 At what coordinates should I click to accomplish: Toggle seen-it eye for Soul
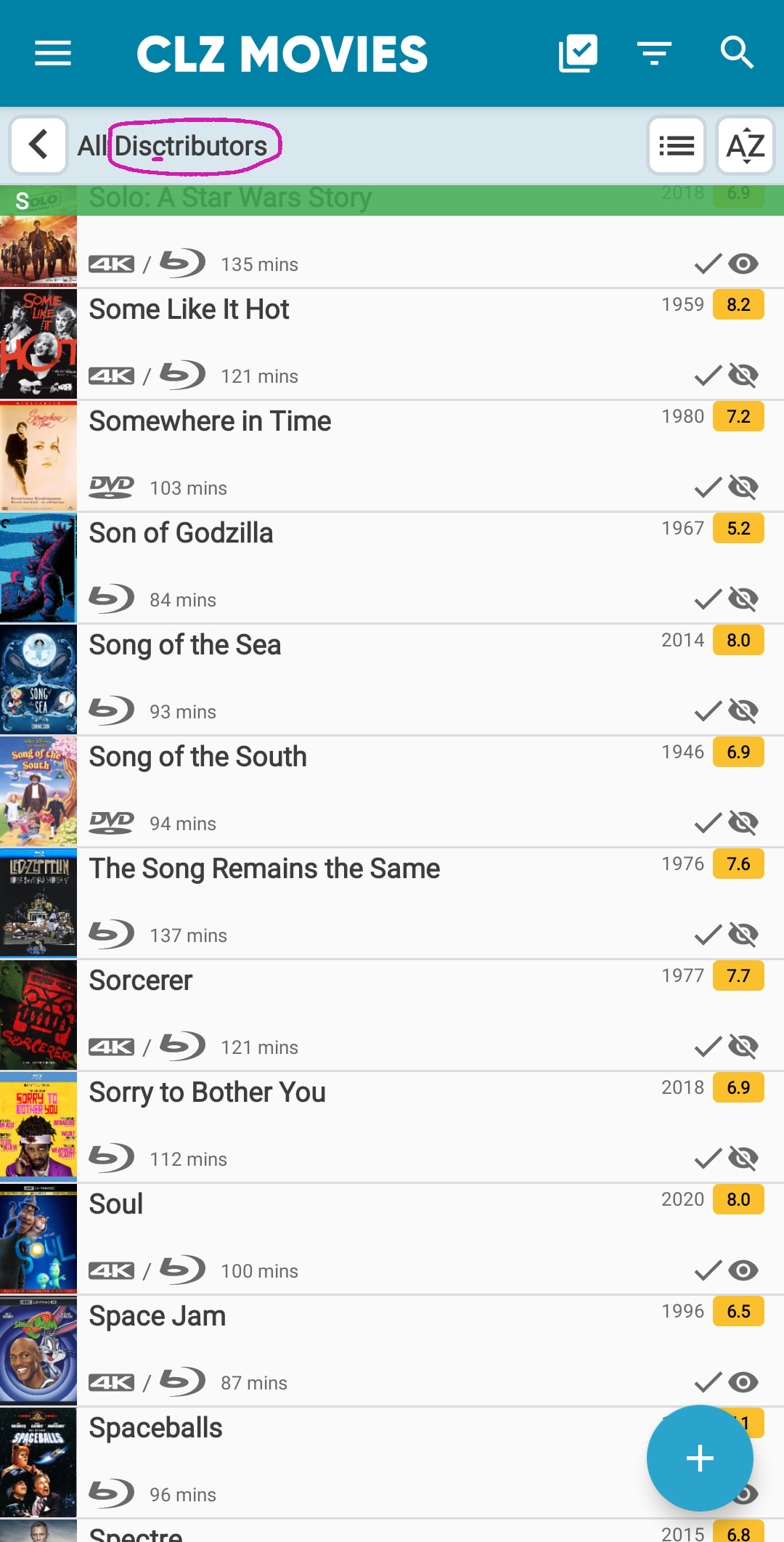click(743, 1270)
